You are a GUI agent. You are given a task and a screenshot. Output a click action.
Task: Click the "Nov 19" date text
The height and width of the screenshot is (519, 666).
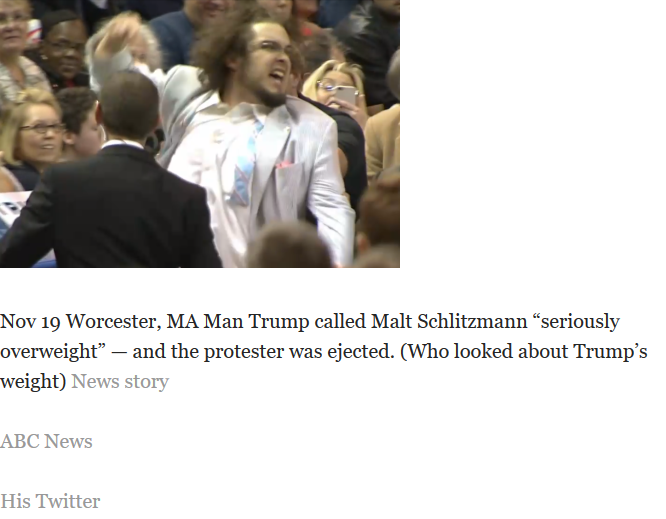click(30, 322)
